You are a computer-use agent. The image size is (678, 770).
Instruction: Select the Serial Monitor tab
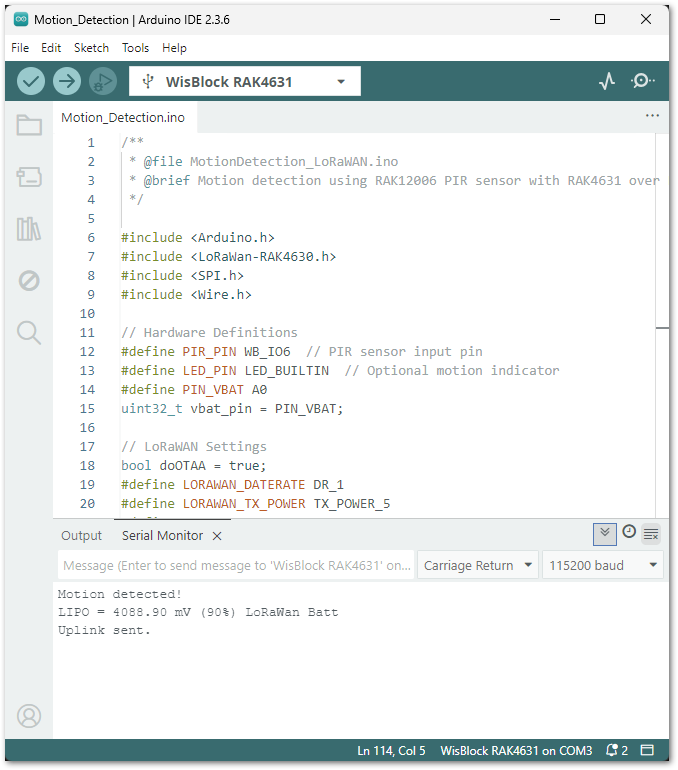click(x=163, y=536)
